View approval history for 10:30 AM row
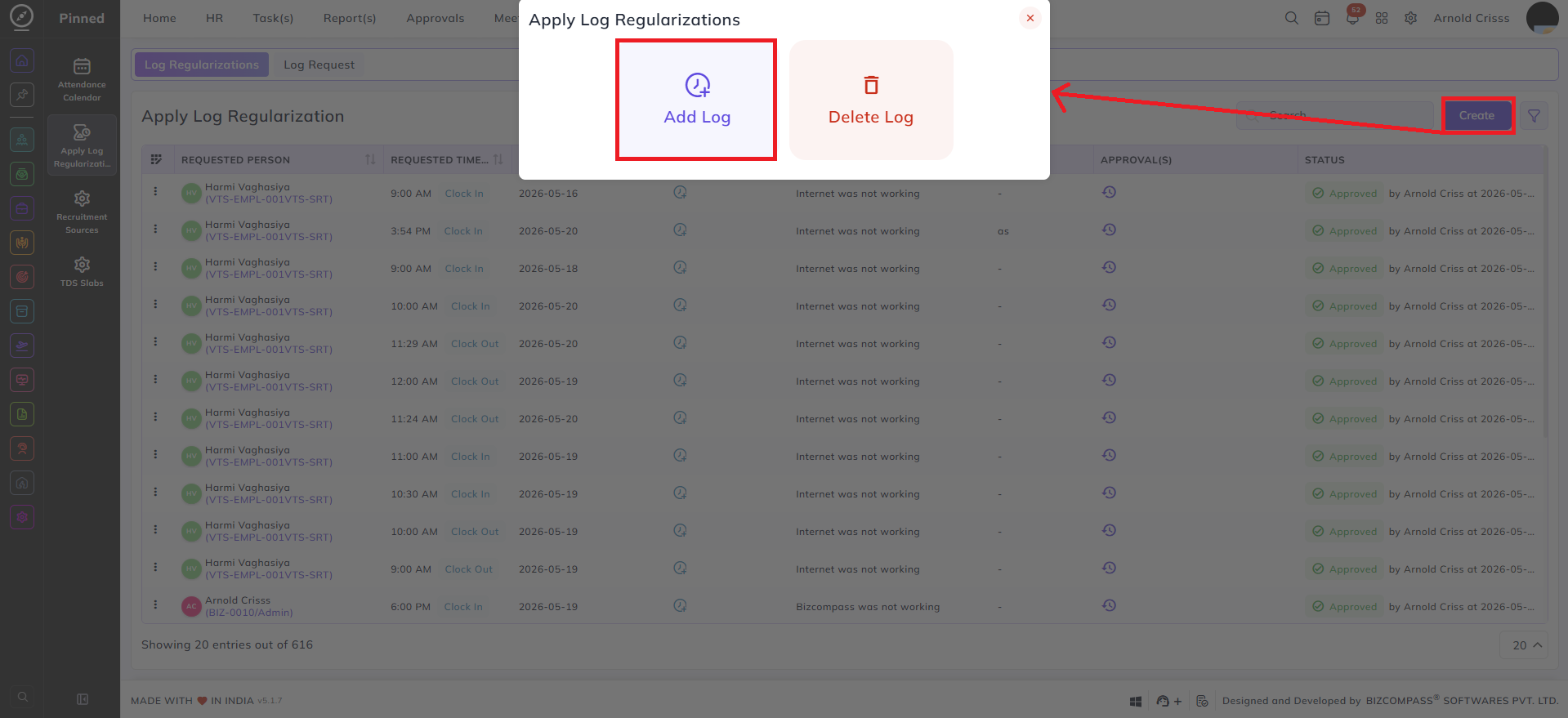The height and width of the screenshot is (718, 1568). click(1109, 493)
